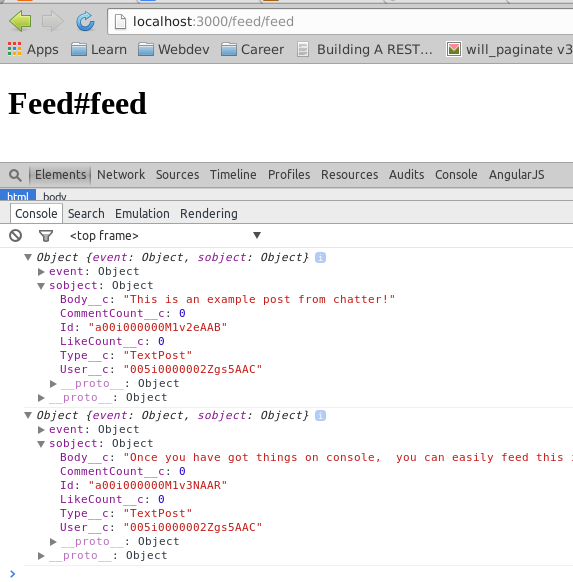Collapse the second logged Object entry
This screenshot has width=573, height=582.
[28, 415]
